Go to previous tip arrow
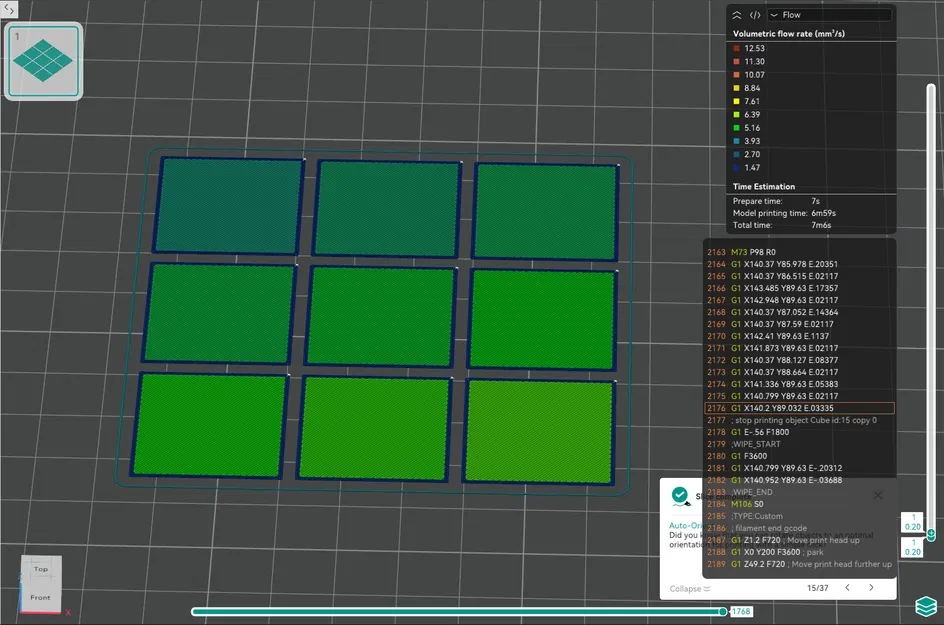This screenshot has width=944, height=625. [x=847, y=588]
